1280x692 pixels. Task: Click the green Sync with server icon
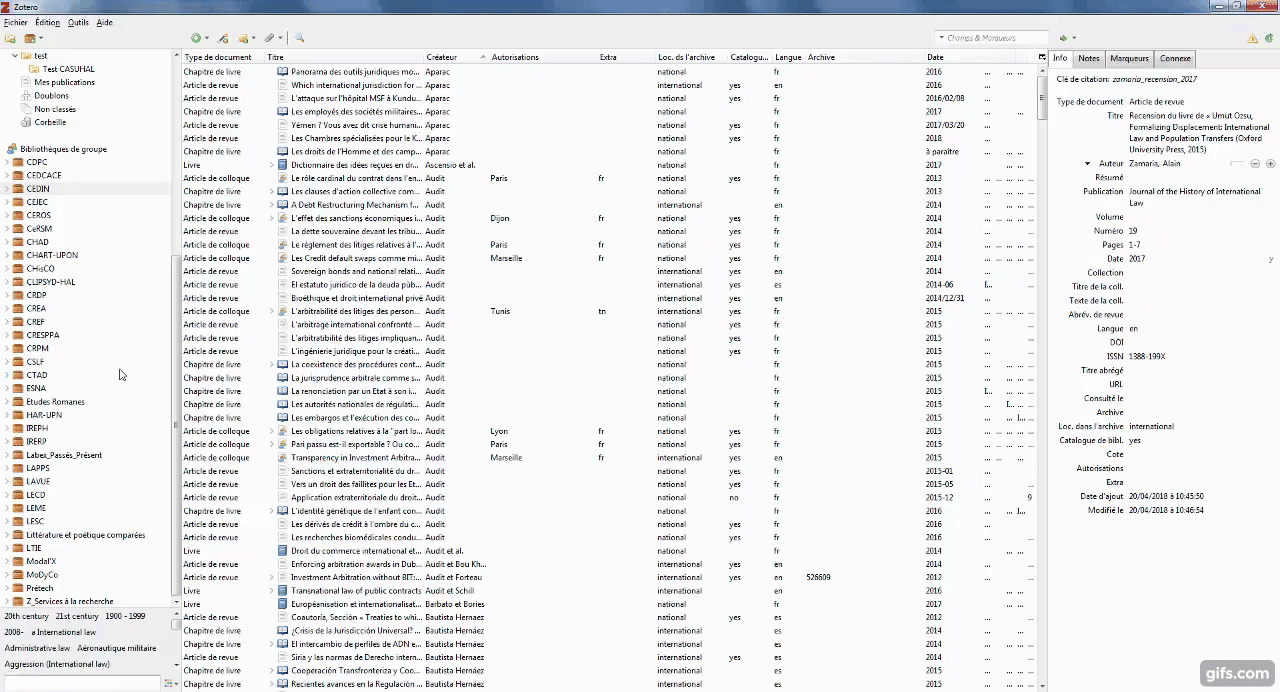(1269, 38)
